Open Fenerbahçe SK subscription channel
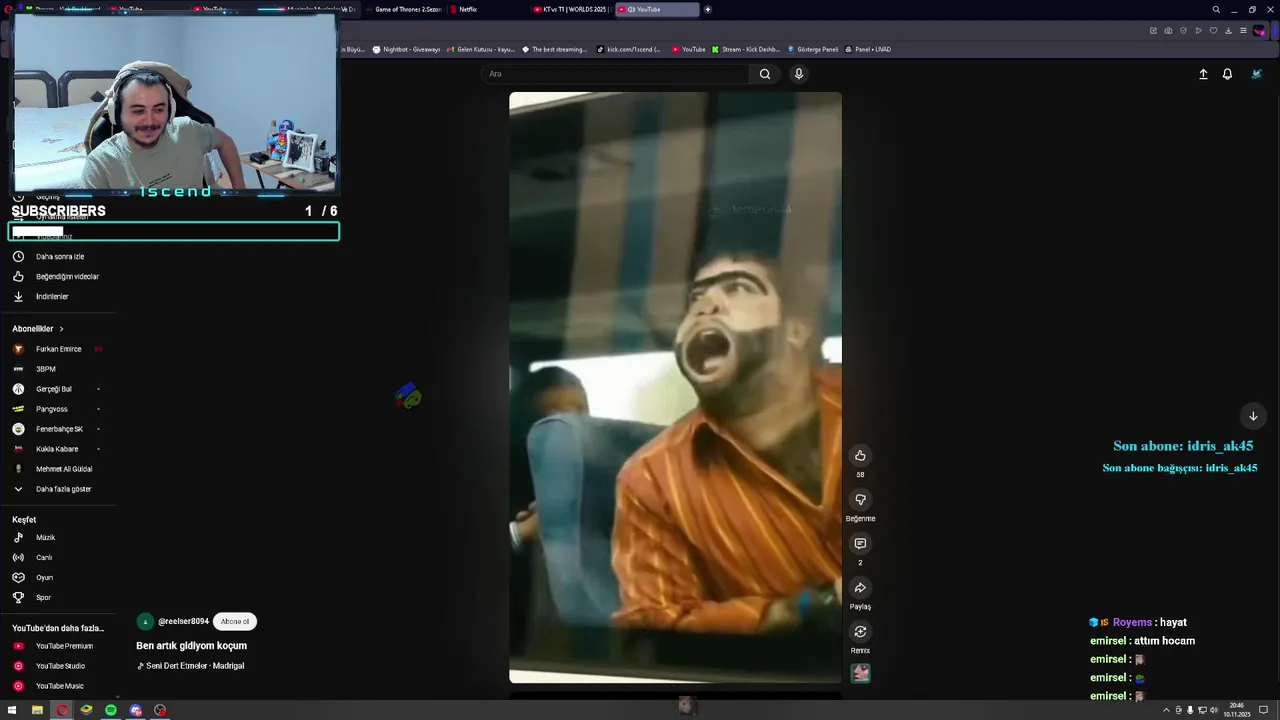This screenshot has width=1280, height=720. click(59, 429)
